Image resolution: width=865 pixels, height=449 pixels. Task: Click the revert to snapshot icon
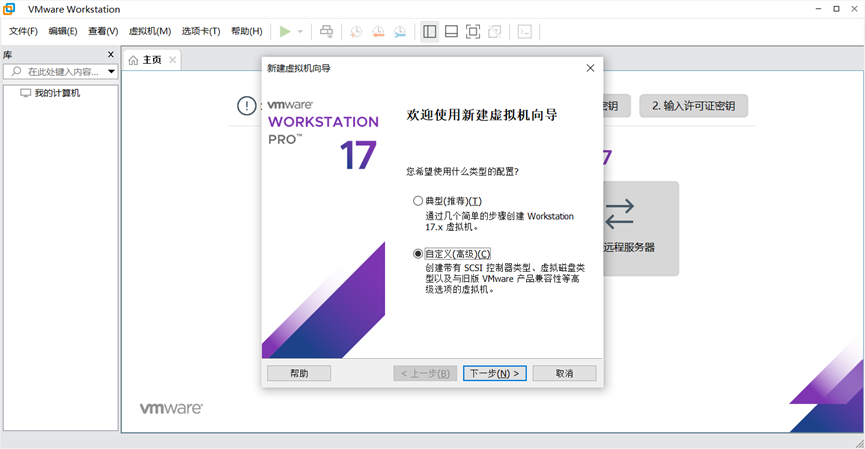378,31
